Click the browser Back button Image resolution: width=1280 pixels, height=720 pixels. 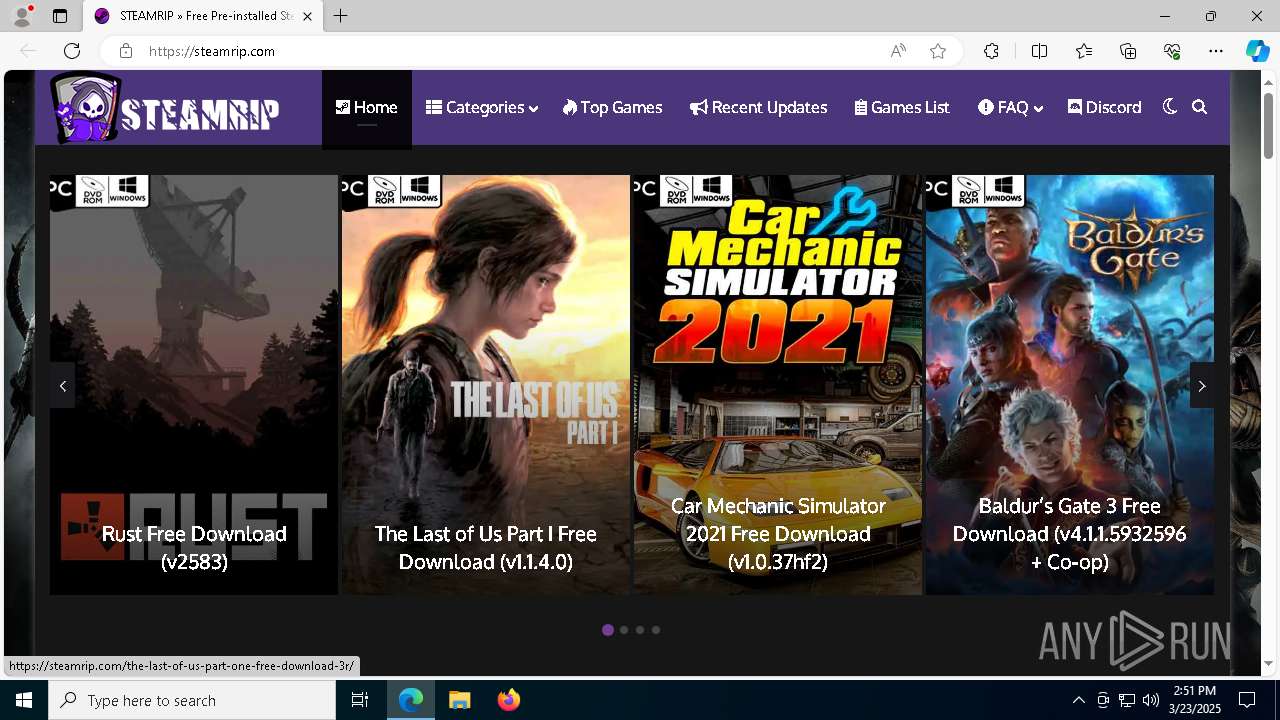(x=28, y=51)
